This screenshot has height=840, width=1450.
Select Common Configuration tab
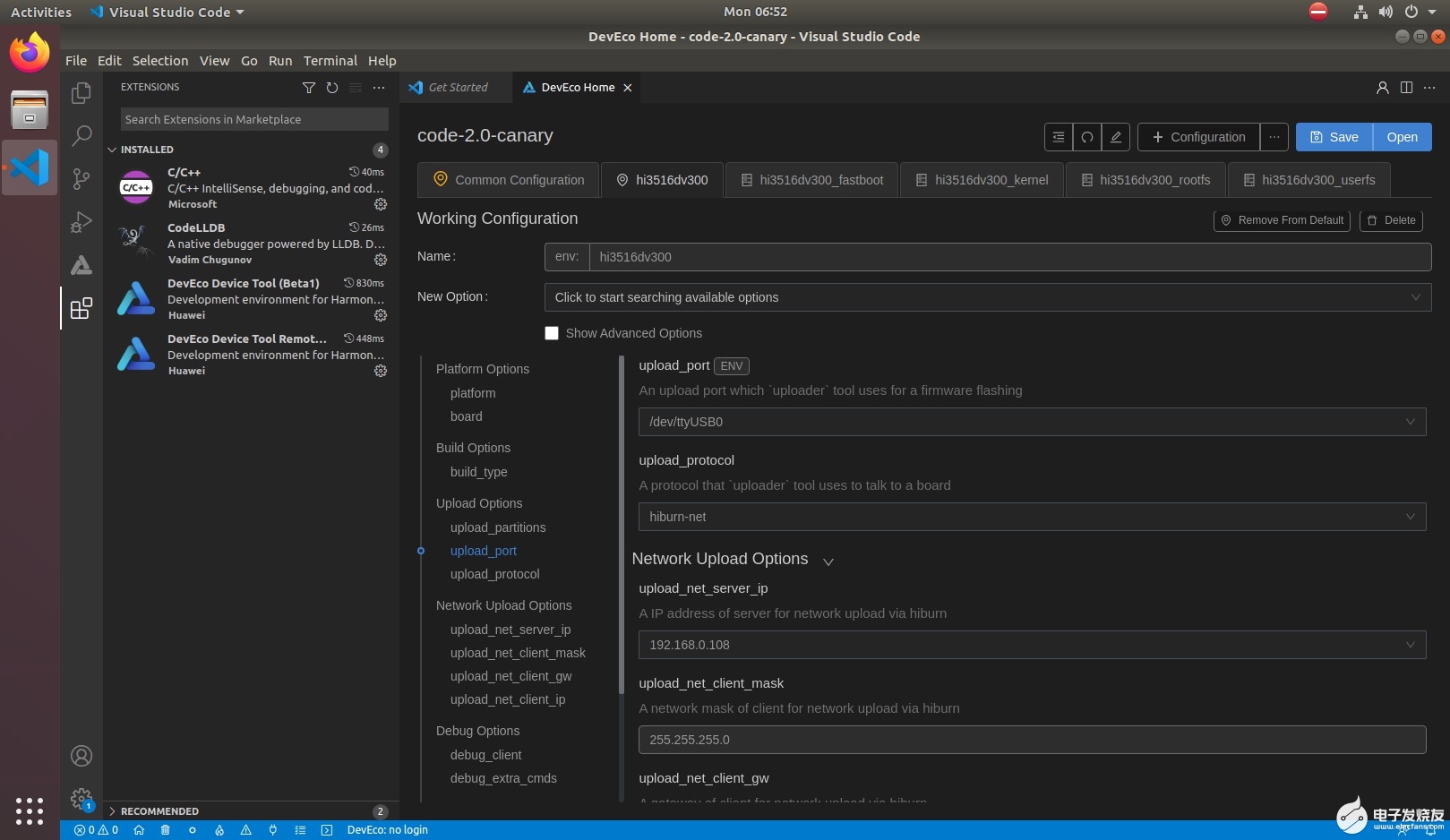point(509,180)
